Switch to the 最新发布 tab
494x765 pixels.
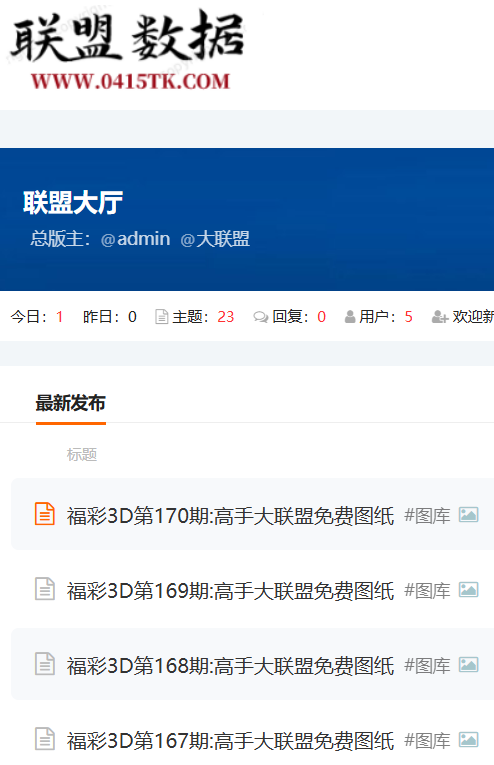tap(71, 403)
